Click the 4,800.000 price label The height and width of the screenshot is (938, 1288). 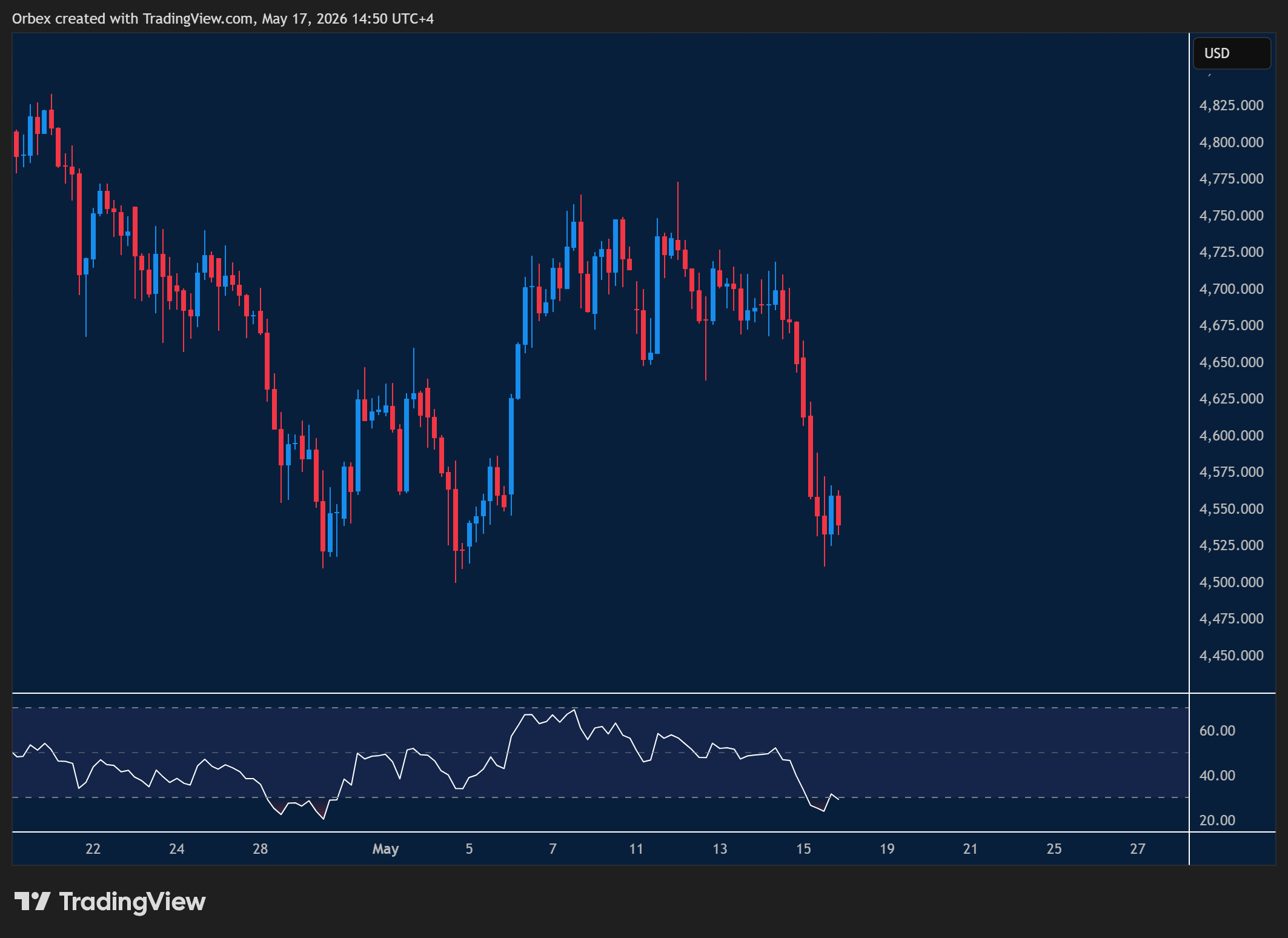click(1231, 142)
